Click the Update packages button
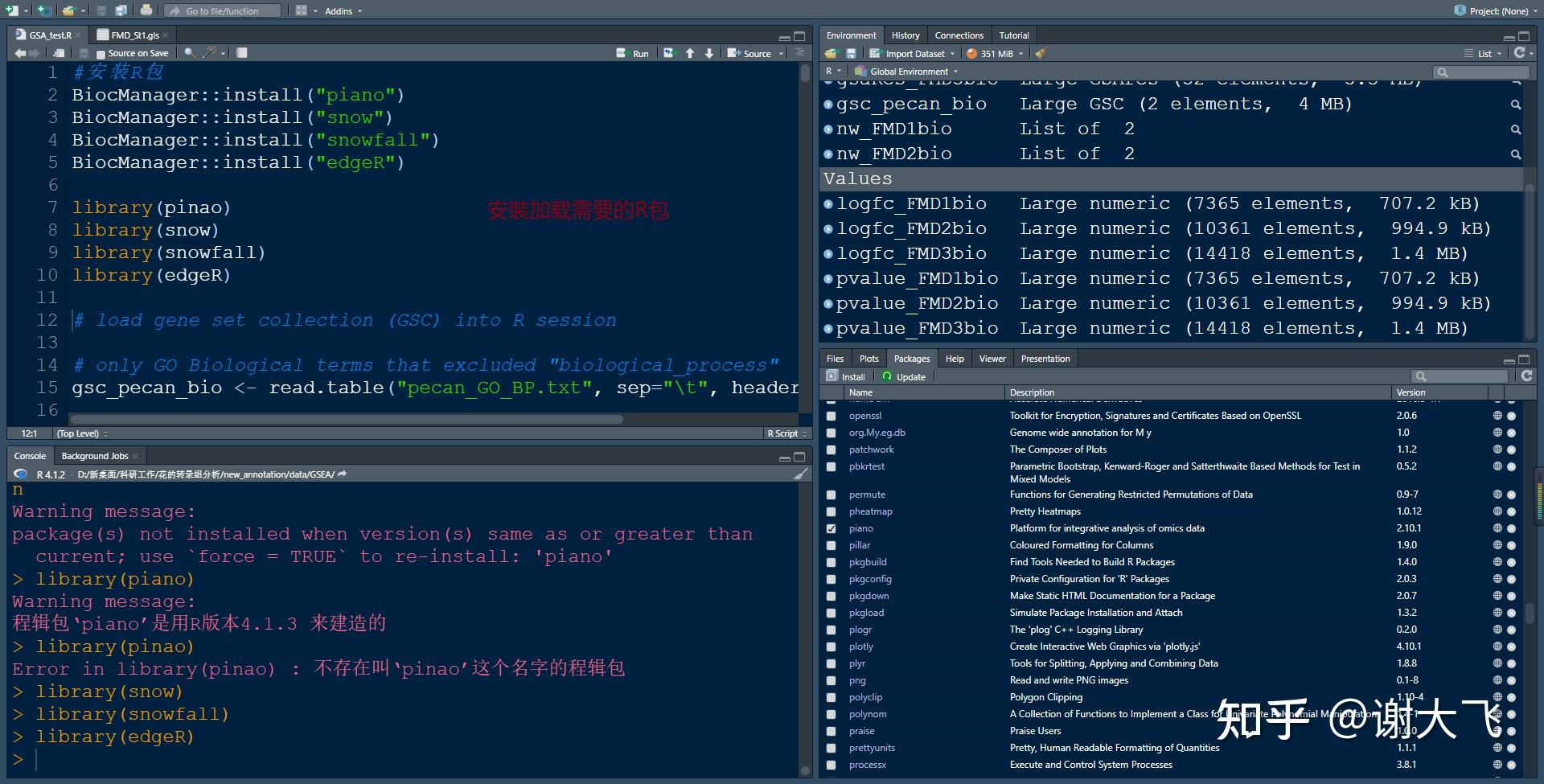Screen dimensions: 1544x784 pos(904,376)
